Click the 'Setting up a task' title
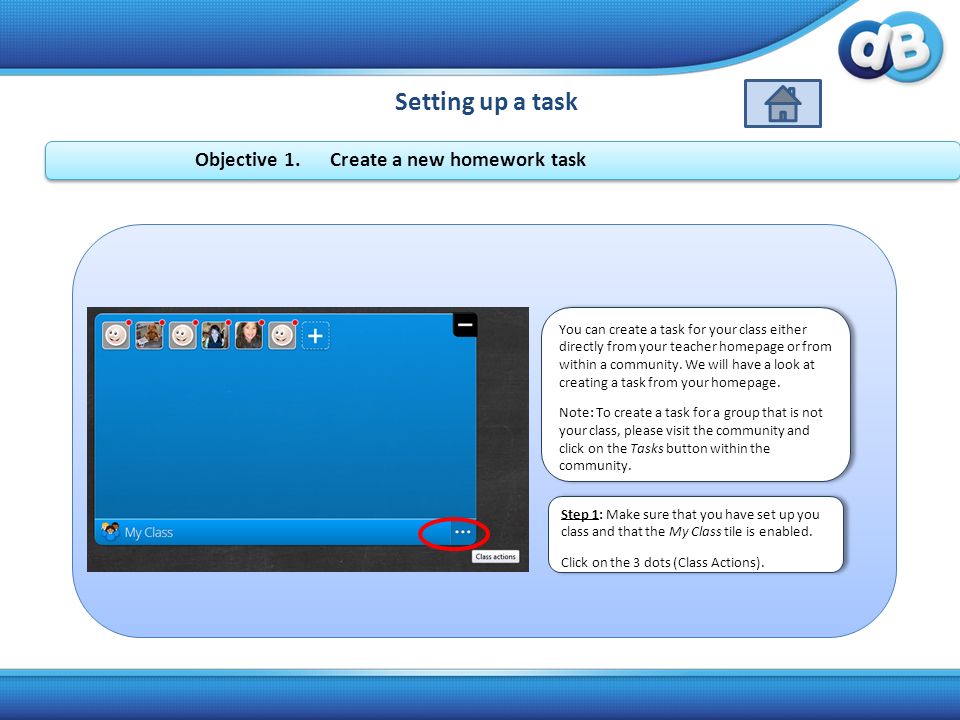This screenshot has width=960, height=720. click(486, 102)
